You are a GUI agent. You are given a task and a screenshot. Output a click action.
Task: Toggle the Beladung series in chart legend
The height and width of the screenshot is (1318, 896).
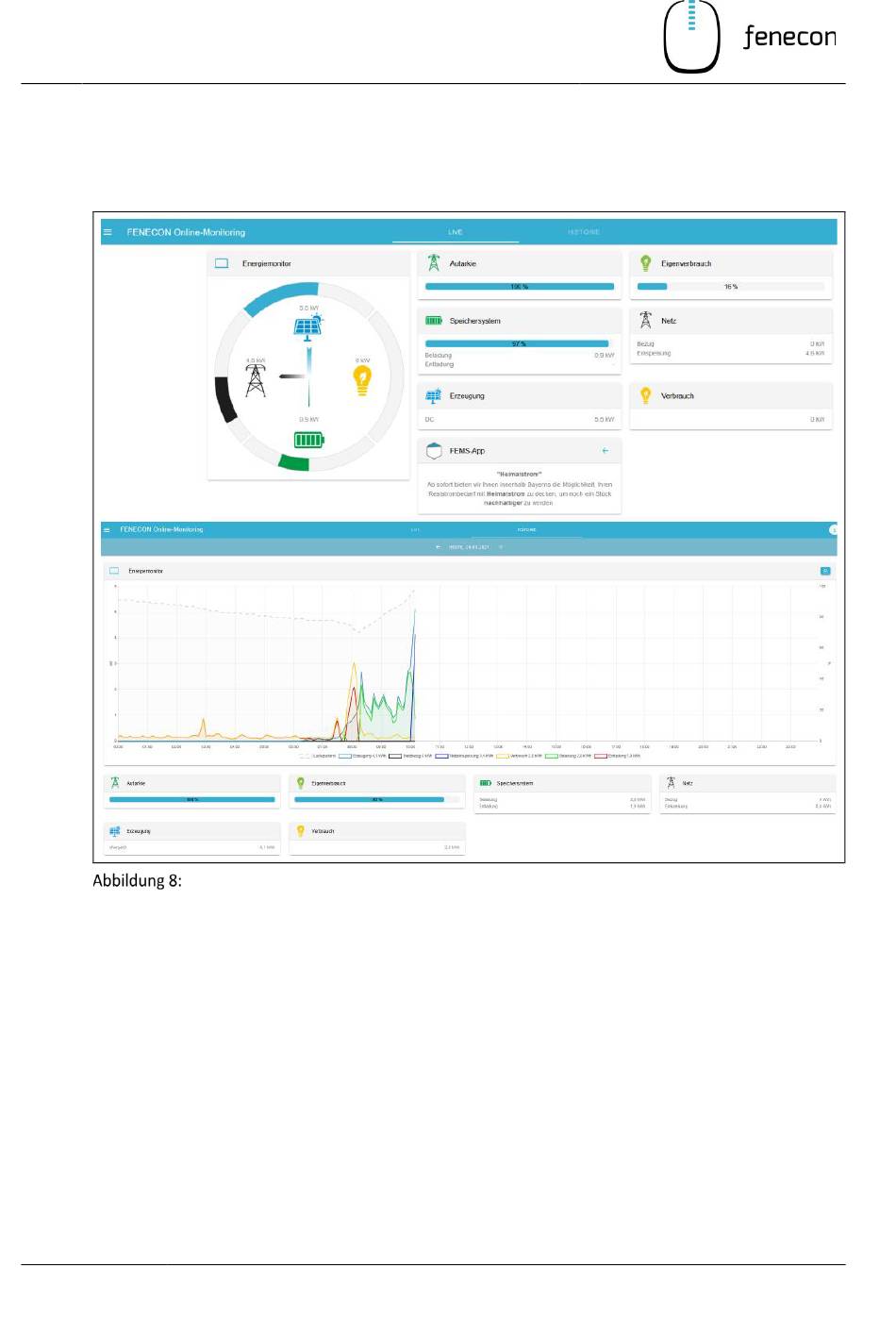point(569,756)
